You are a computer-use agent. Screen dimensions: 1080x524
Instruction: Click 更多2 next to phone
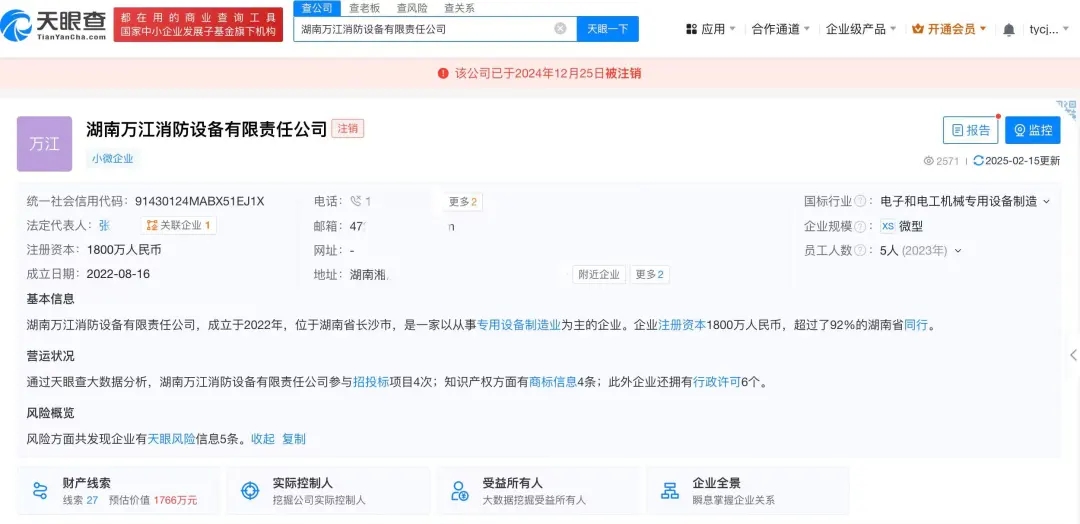(x=463, y=202)
